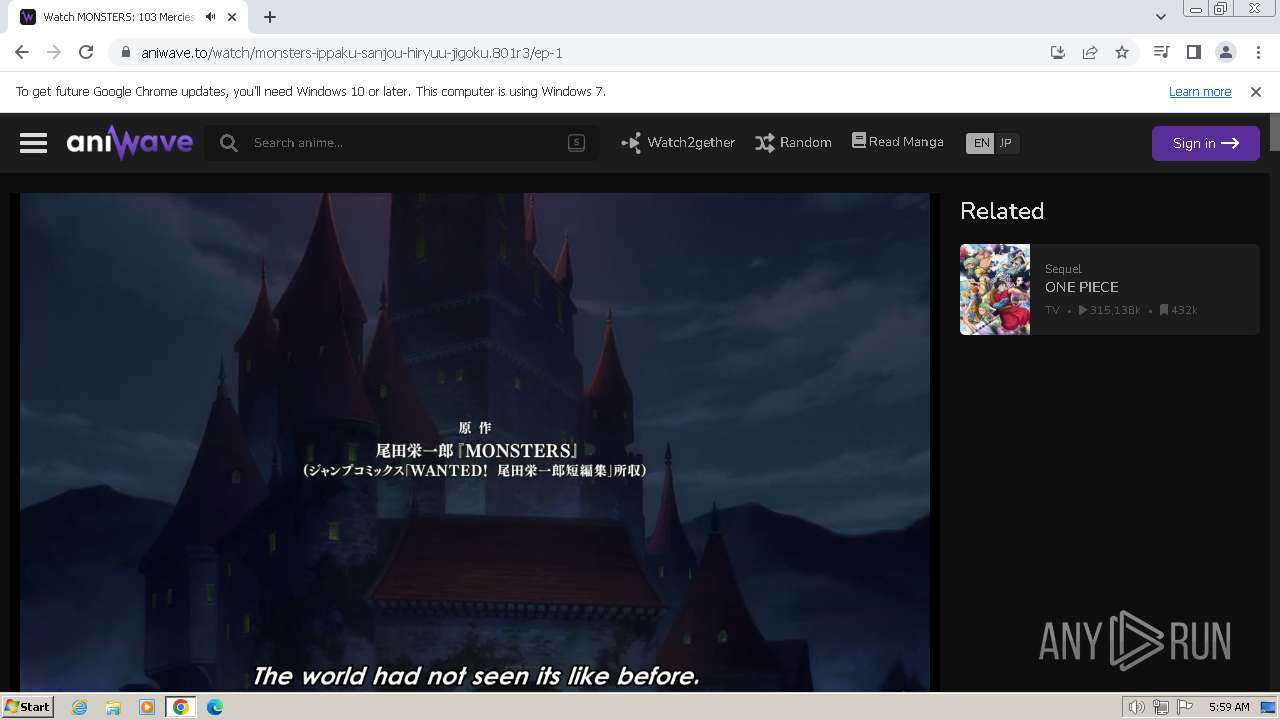Select the address bar URL
The image size is (1280, 720).
coord(352,53)
